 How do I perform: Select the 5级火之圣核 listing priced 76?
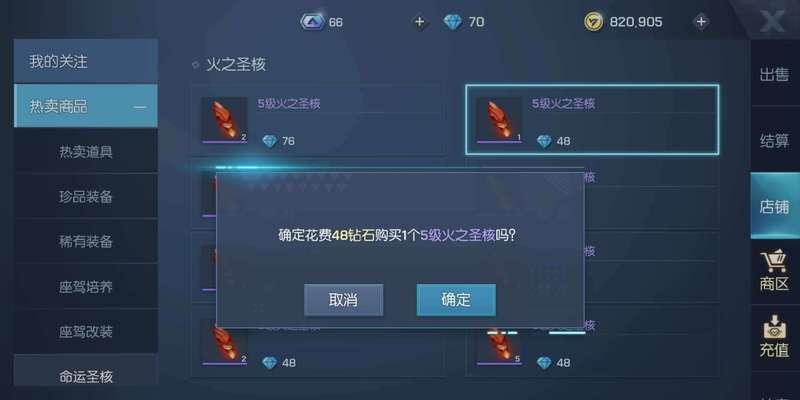click(x=317, y=120)
